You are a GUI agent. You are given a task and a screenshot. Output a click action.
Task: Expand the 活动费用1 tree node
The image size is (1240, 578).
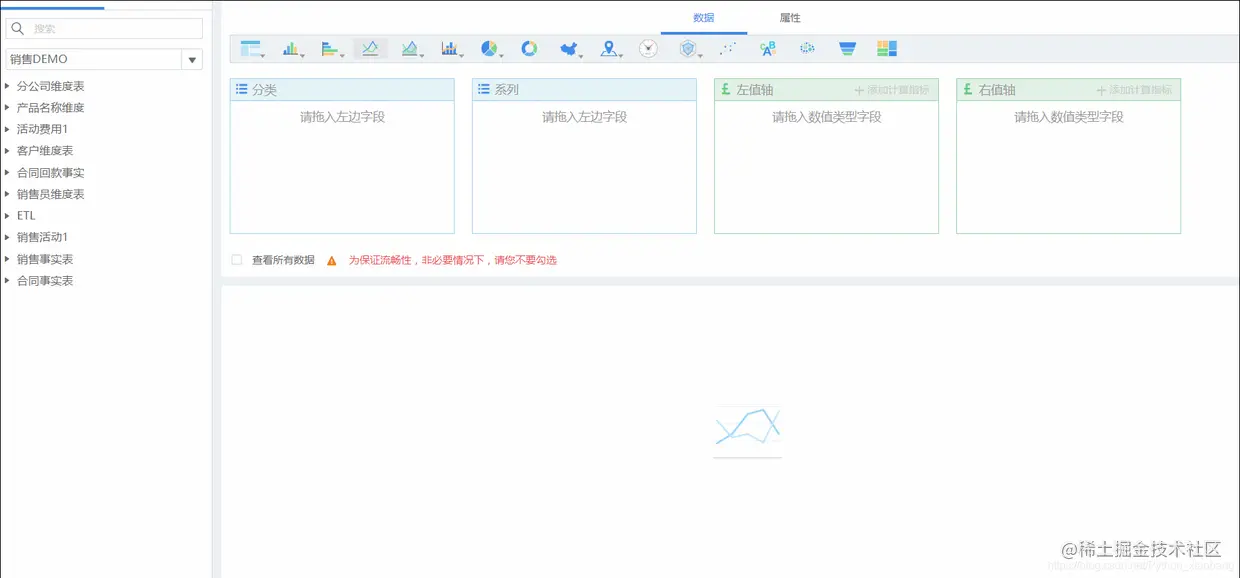[x=7, y=129]
